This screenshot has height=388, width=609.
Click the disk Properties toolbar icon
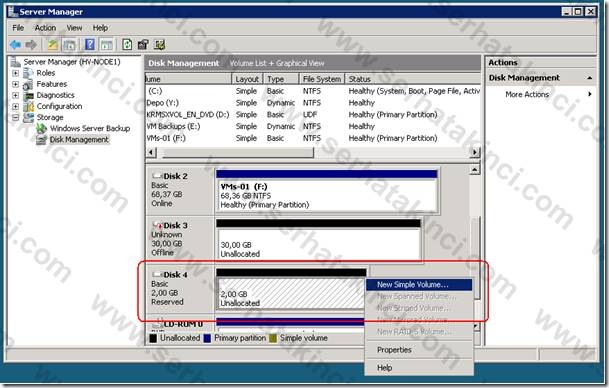click(143, 44)
